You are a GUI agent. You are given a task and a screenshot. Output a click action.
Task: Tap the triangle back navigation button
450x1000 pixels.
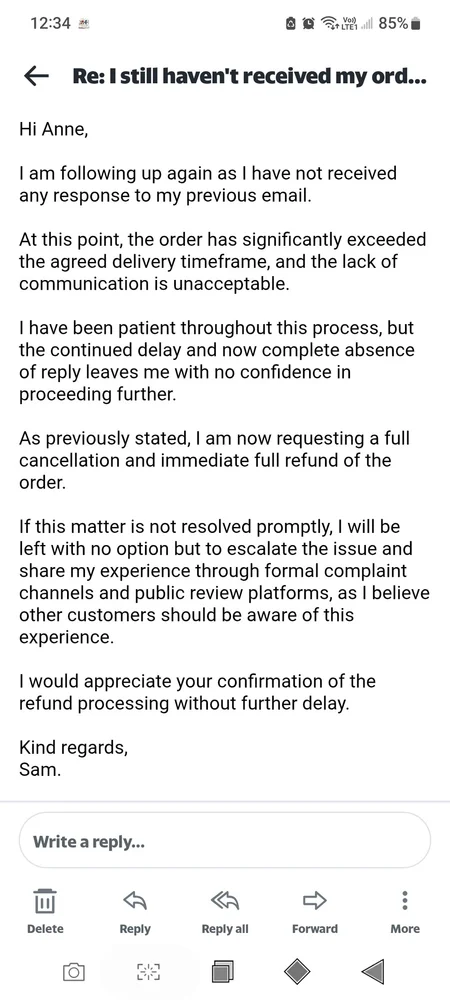click(372, 971)
